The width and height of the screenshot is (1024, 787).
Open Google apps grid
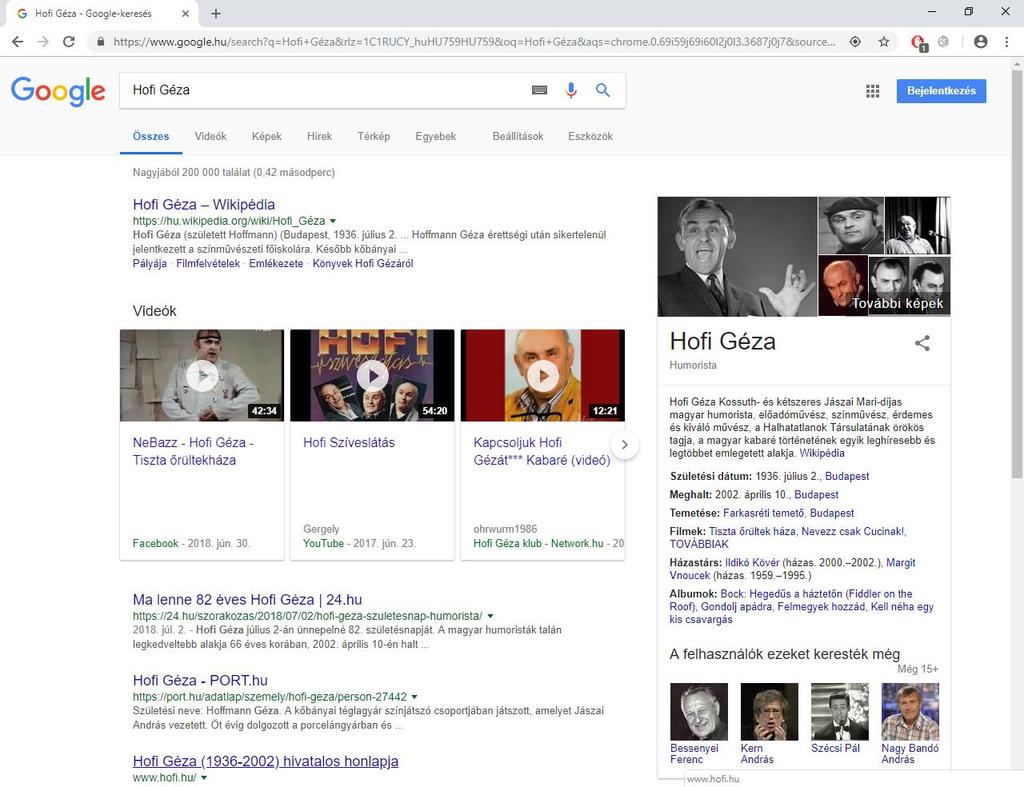click(872, 91)
